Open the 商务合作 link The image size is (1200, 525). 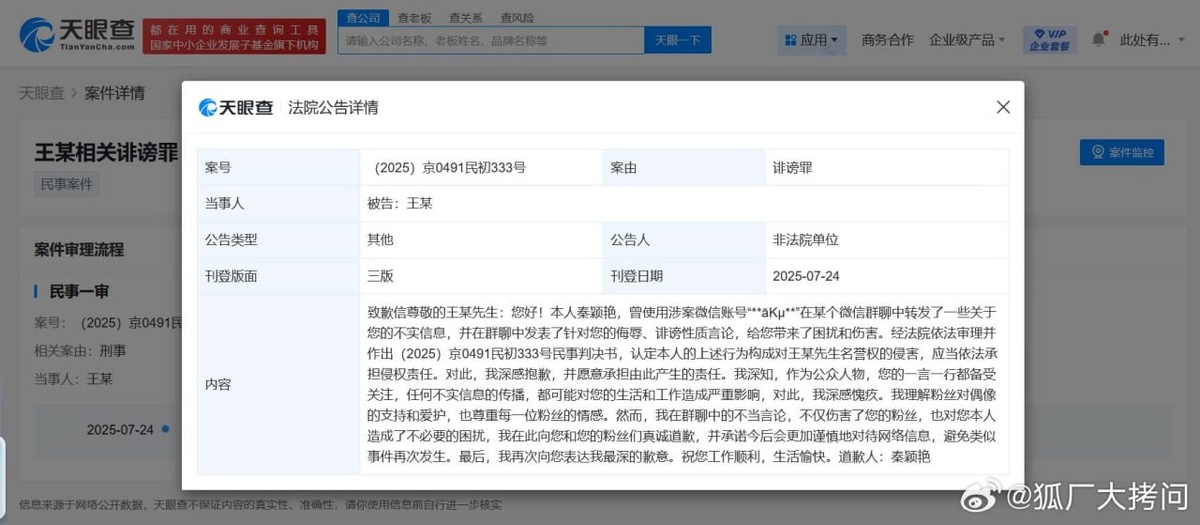coord(887,40)
